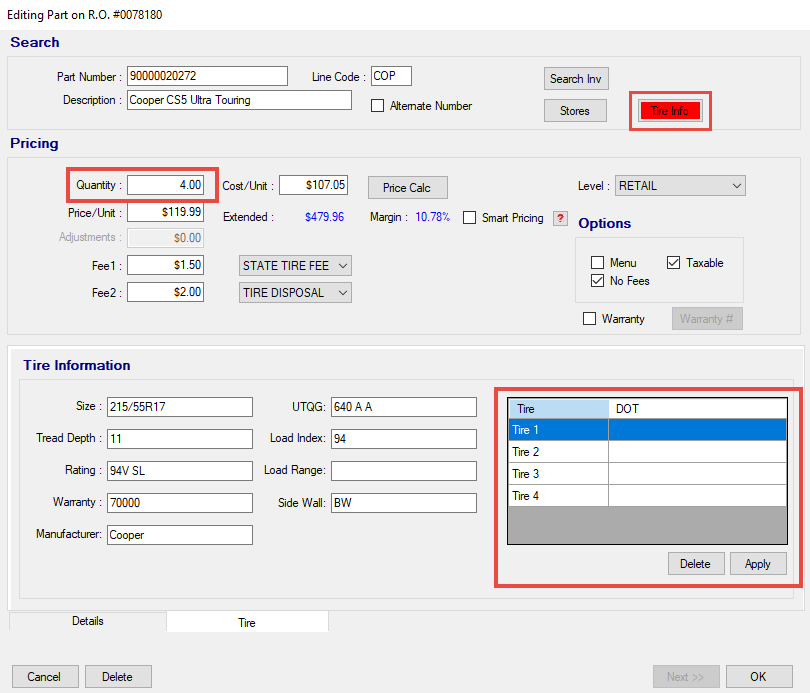The height and width of the screenshot is (693, 810).
Task: Confirm with the OK button
Action: click(759, 676)
